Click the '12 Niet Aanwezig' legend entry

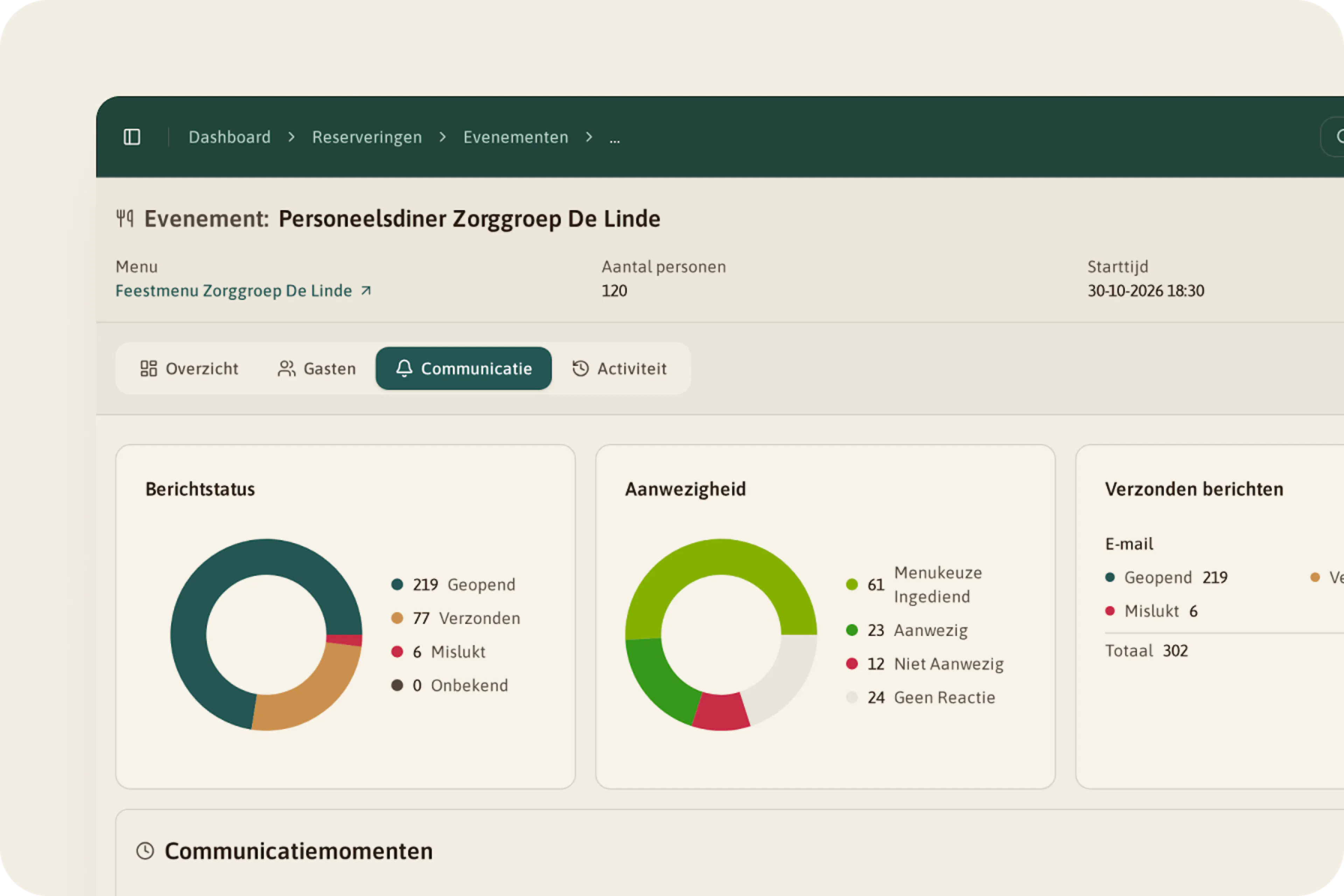point(925,664)
